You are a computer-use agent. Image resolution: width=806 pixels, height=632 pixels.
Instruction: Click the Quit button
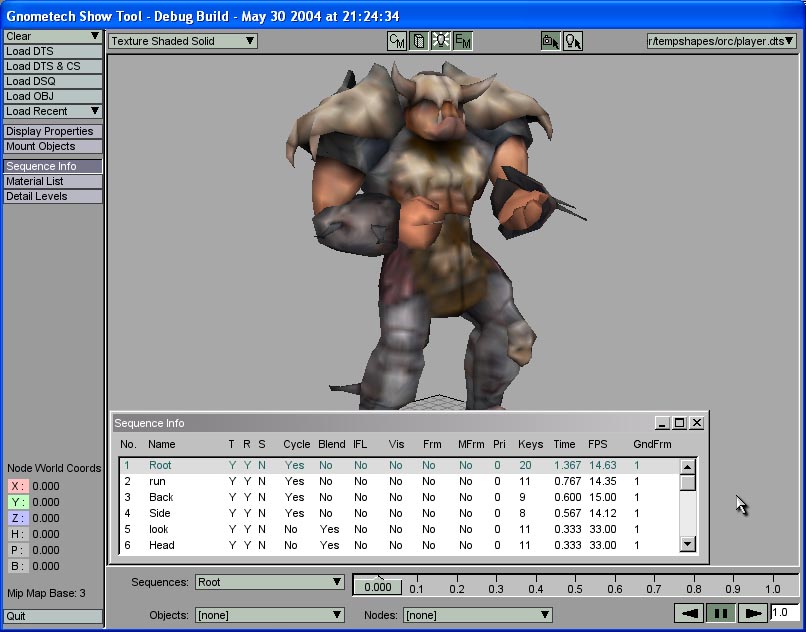coord(53,616)
